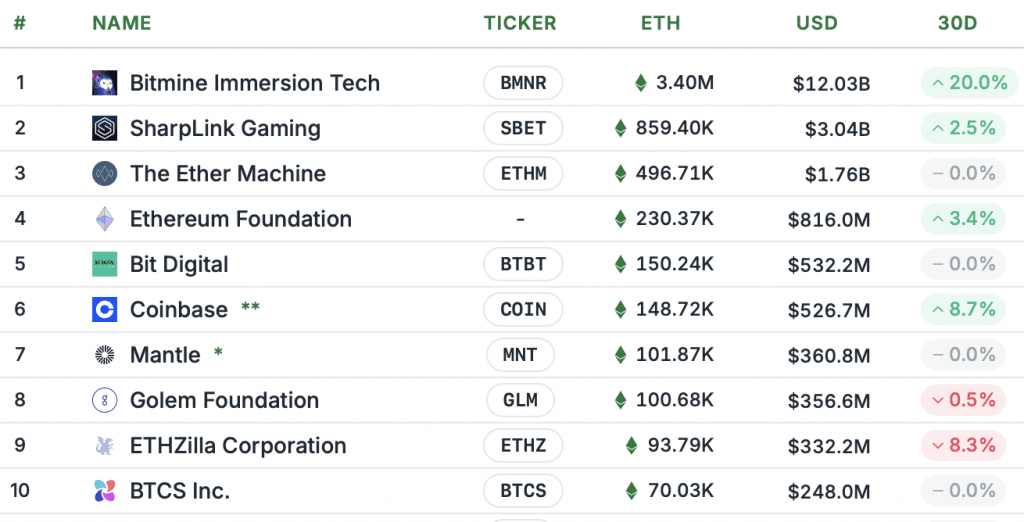Click the ETHZilla Corporation logo icon
The image size is (1024, 522).
tap(104, 446)
